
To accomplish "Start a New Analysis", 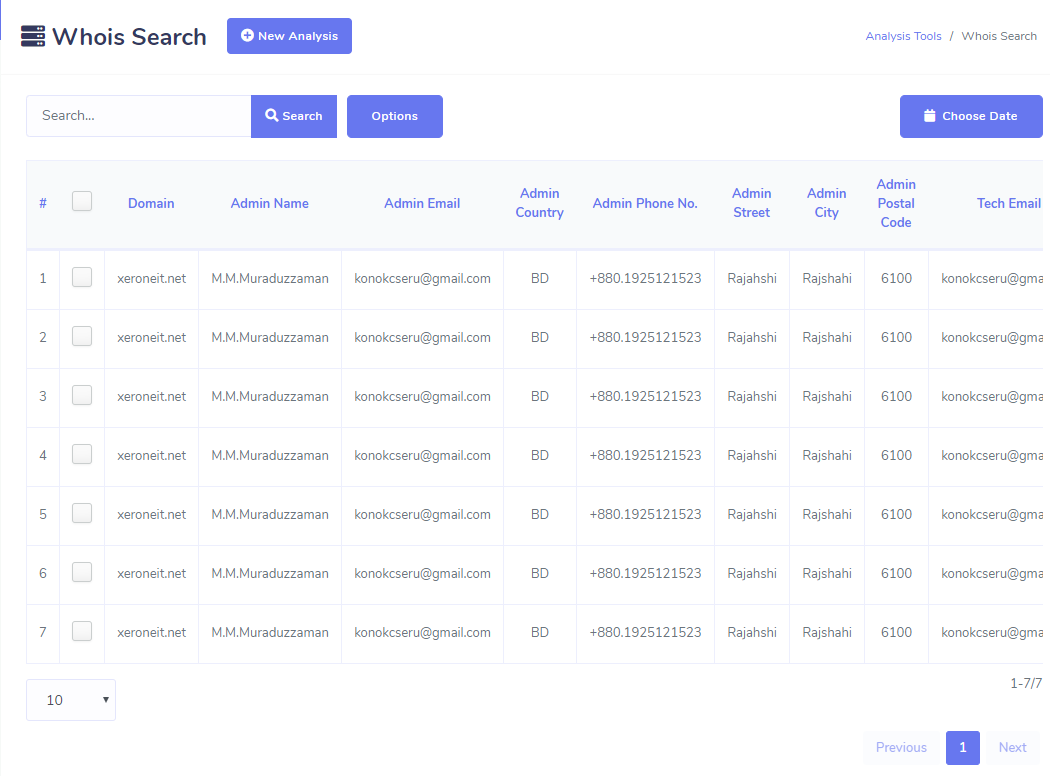I will coord(289,36).
